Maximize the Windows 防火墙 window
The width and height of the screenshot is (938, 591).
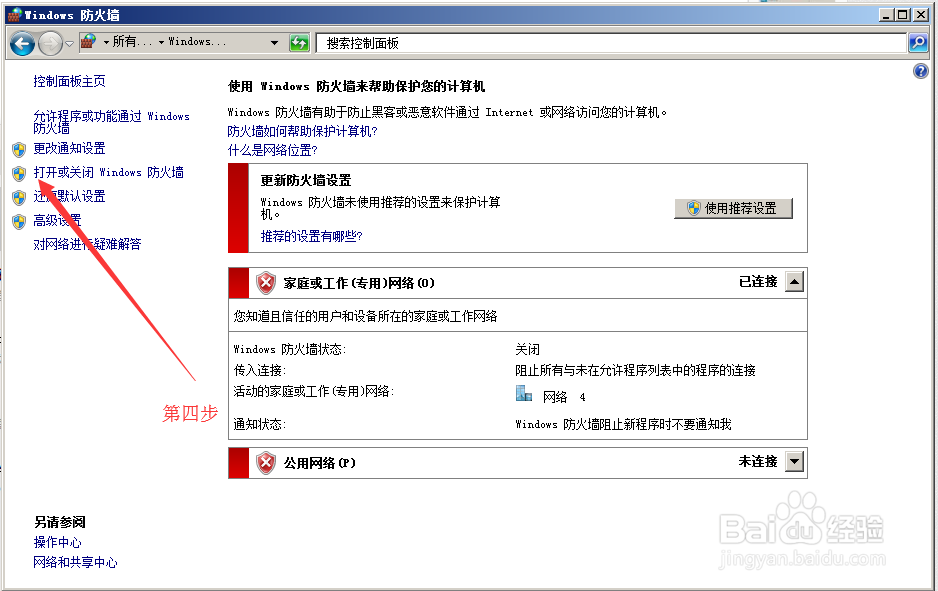(903, 15)
